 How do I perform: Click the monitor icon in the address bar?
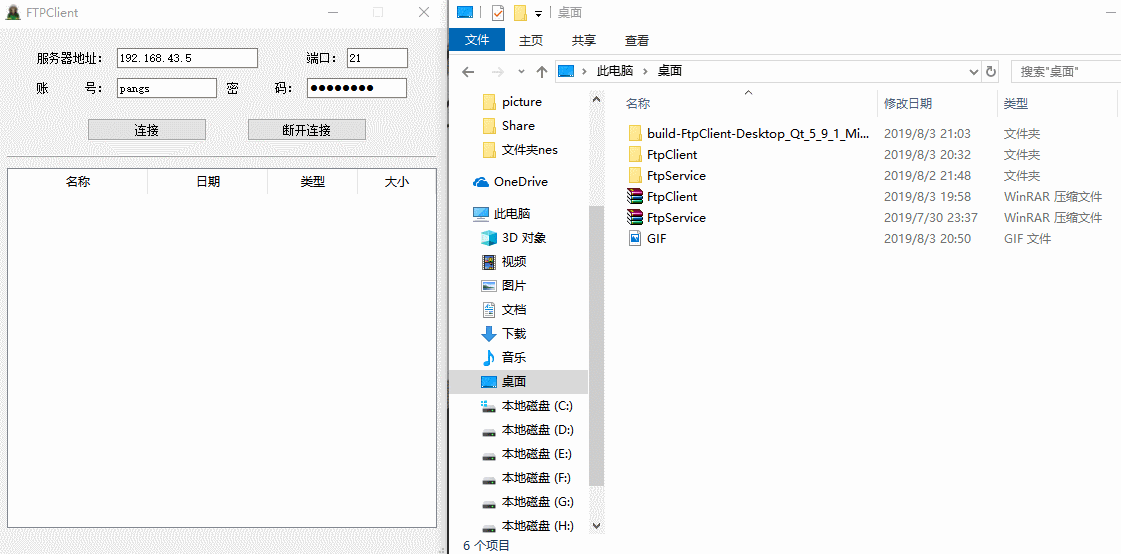pos(566,71)
